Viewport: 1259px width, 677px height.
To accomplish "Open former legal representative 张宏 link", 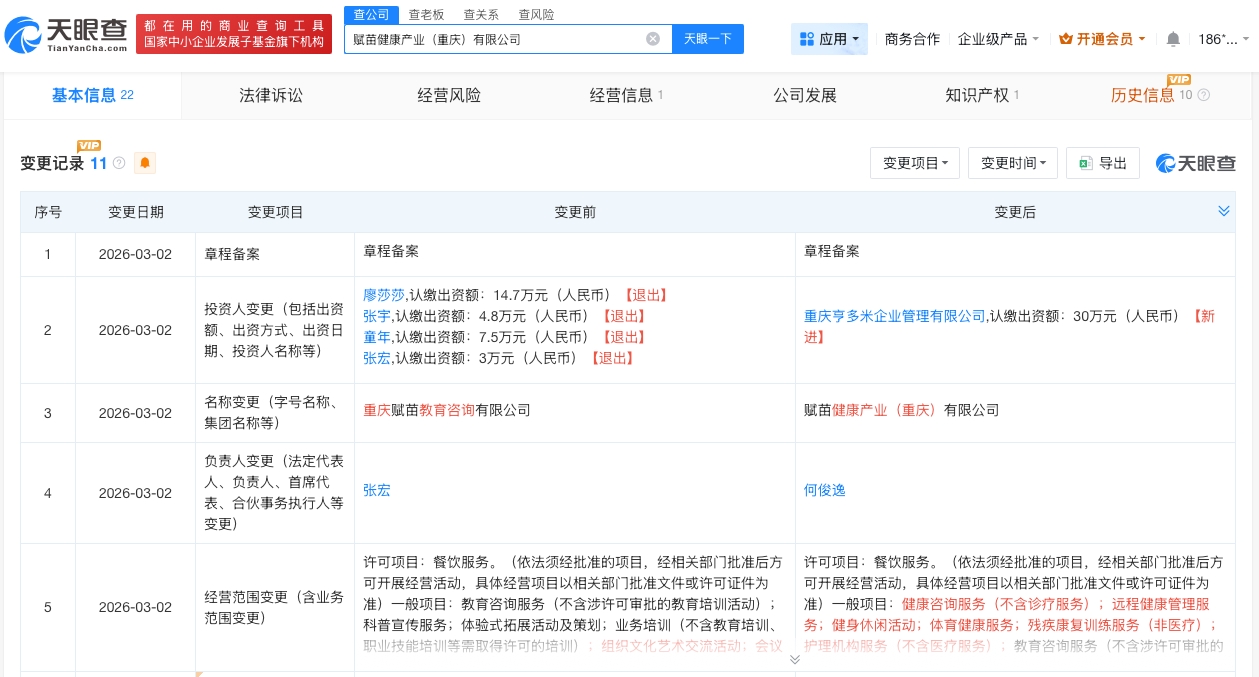I will pos(377,491).
